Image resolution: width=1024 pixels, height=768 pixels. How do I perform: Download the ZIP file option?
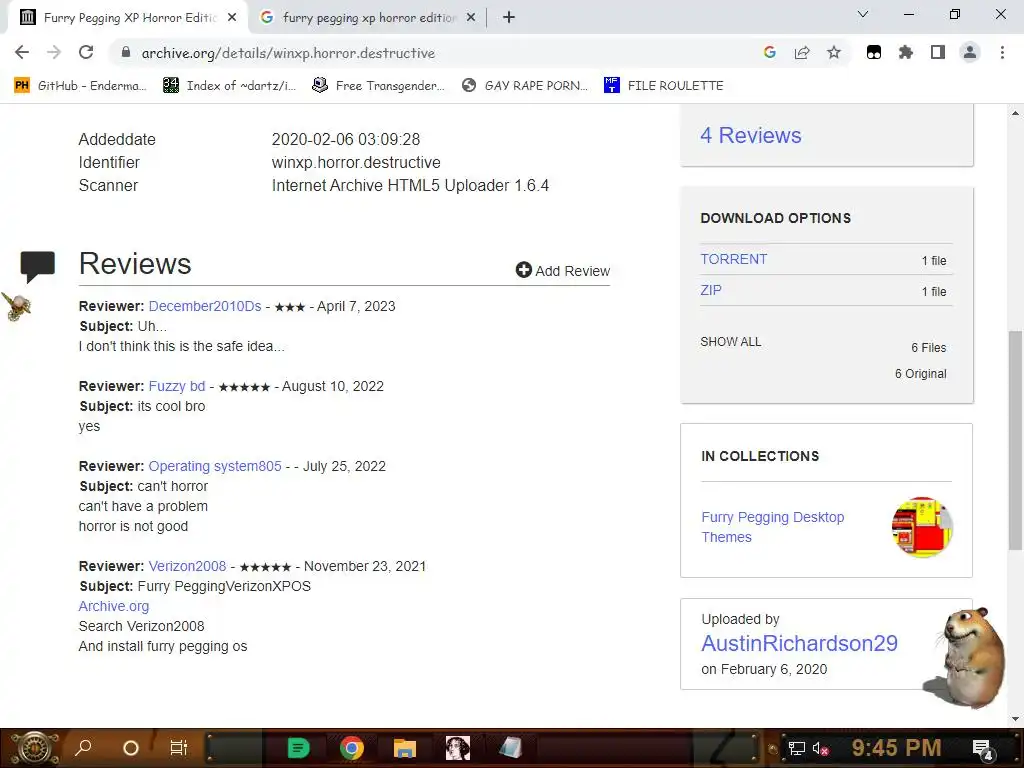point(711,290)
